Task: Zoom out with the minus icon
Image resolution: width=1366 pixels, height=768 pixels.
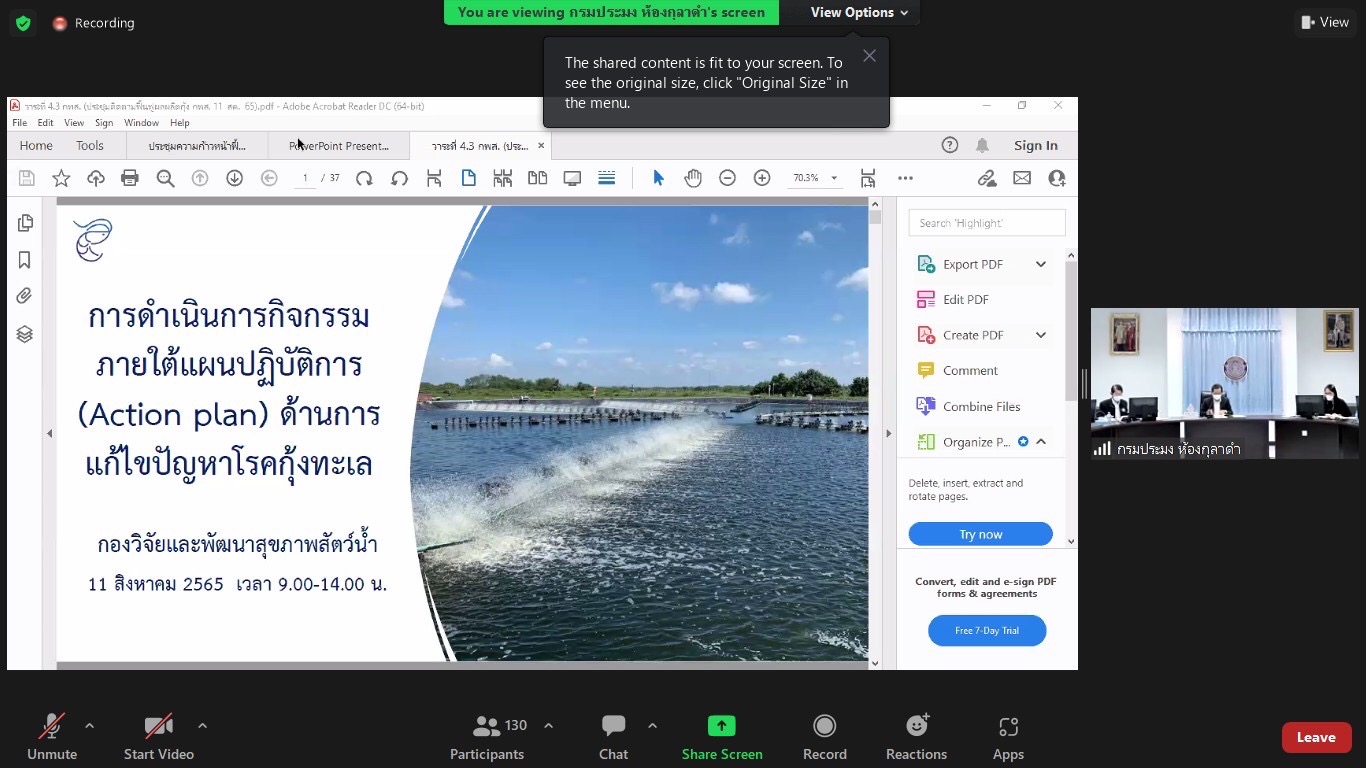Action: point(728,178)
